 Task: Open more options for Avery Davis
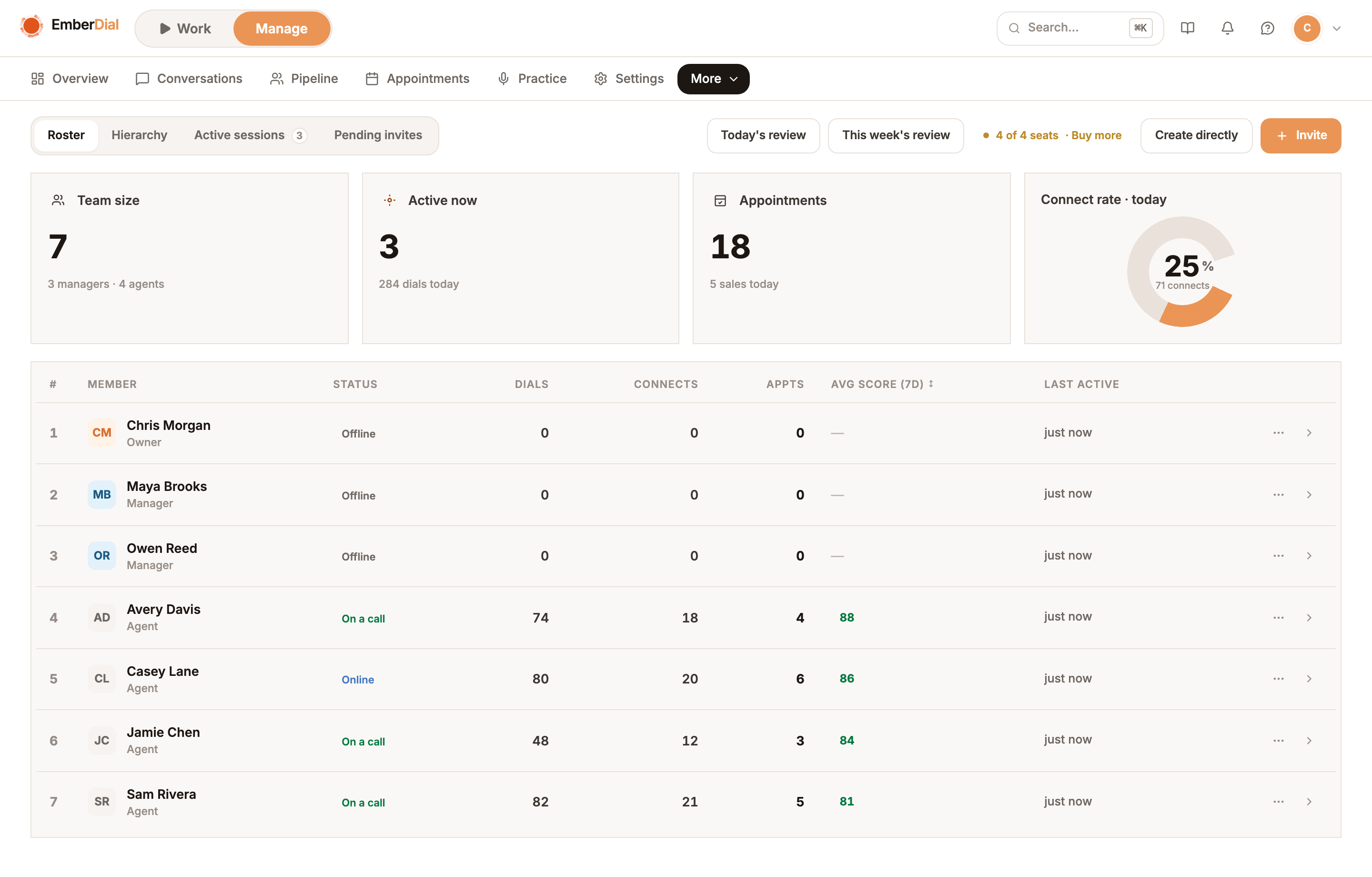1279,618
